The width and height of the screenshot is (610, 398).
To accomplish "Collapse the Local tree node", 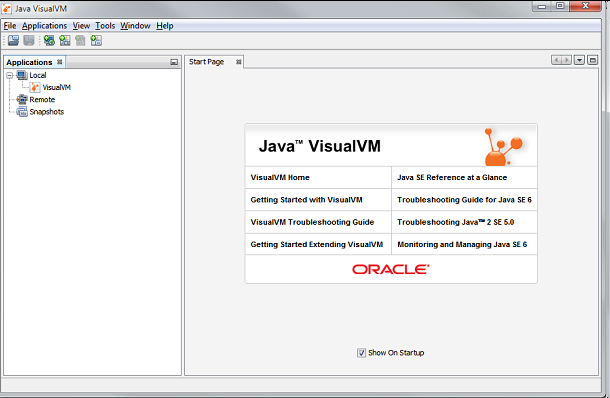I will coord(10,75).
